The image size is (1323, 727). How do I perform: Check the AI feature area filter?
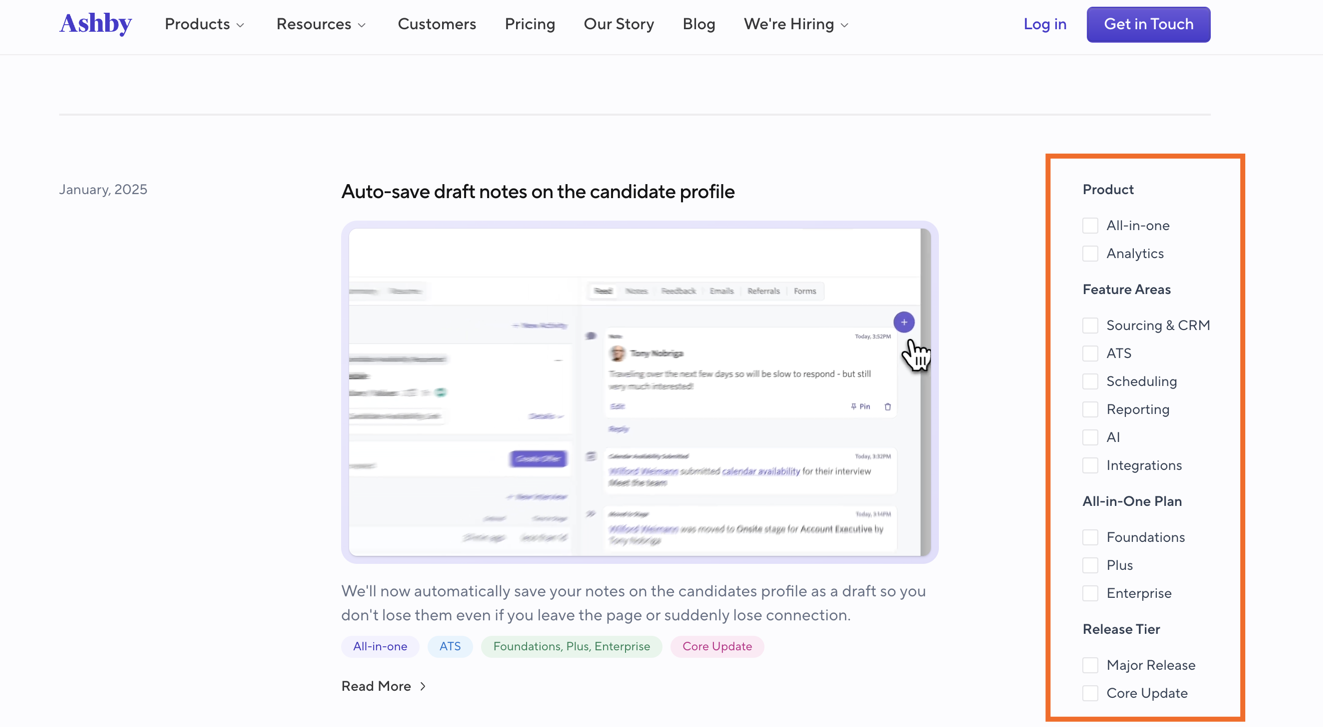click(1090, 438)
